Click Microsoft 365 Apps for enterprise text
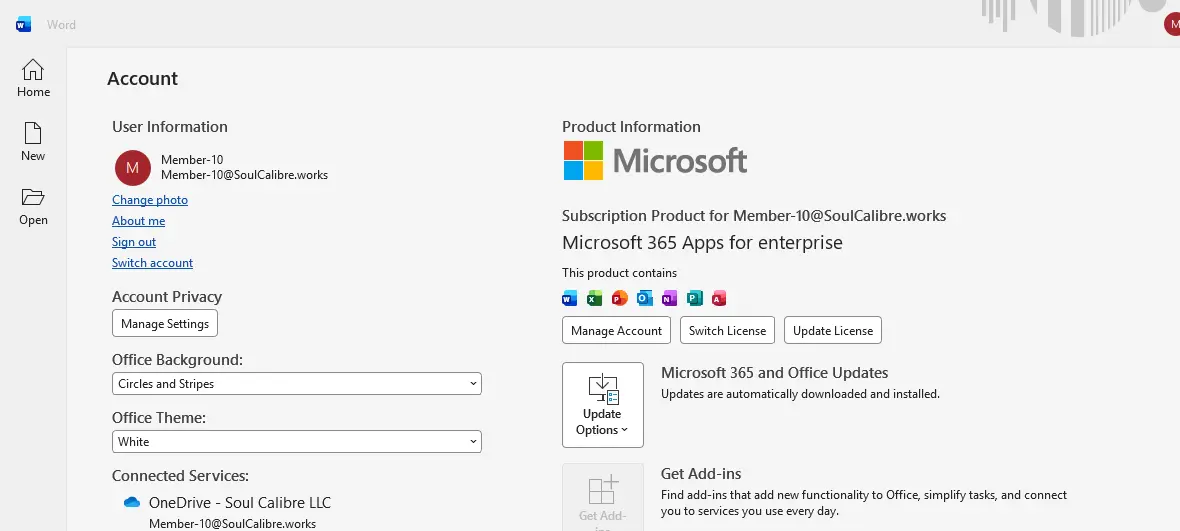Screen dimensions: 1180x531 pyautogui.click(x=702, y=242)
